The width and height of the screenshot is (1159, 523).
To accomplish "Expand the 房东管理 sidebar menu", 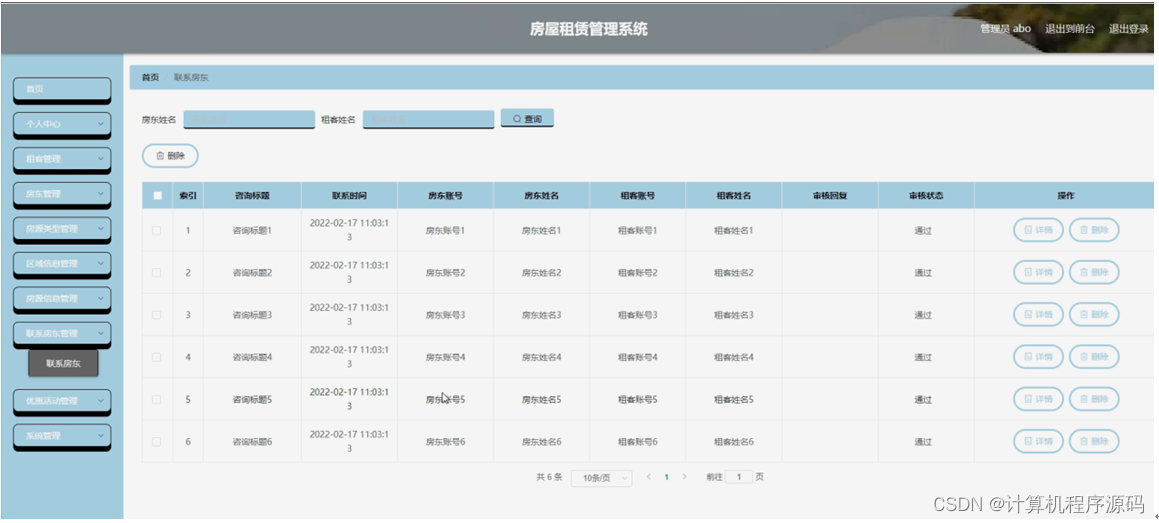I will pyautogui.click(x=62, y=194).
